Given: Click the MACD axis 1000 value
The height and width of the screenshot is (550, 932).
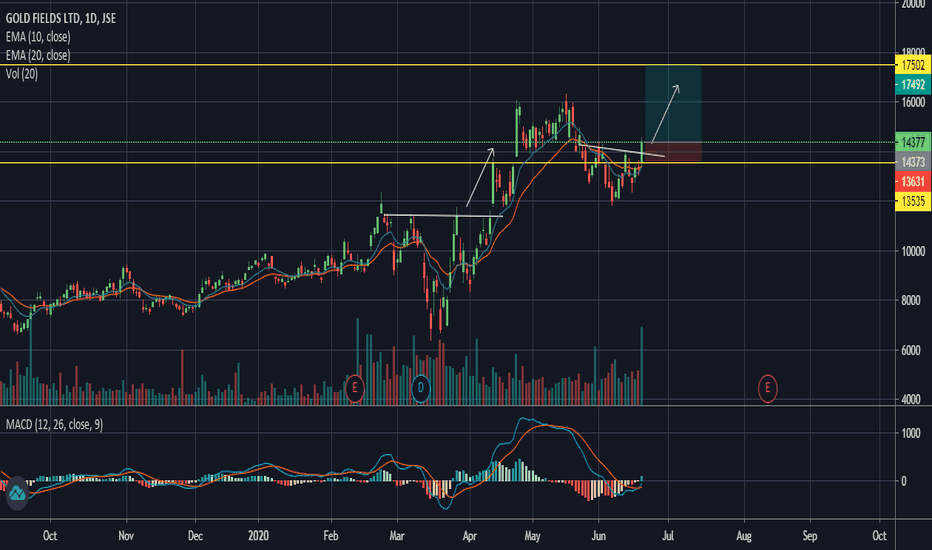Looking at the screenshot, I should pyautogui.click(x=911, y=433).
